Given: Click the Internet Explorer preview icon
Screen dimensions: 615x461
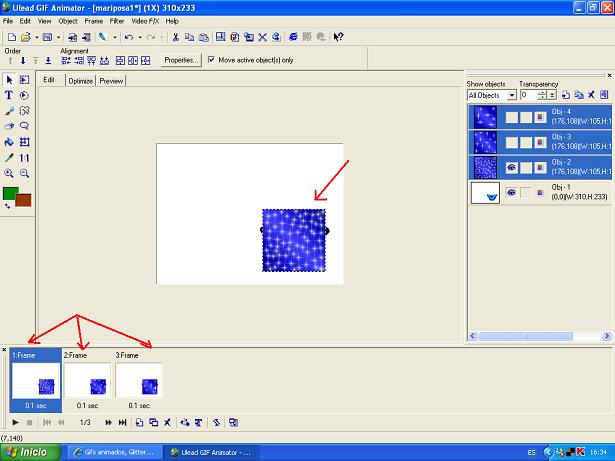Looking at the screenshot, I should tap(293, 37).
